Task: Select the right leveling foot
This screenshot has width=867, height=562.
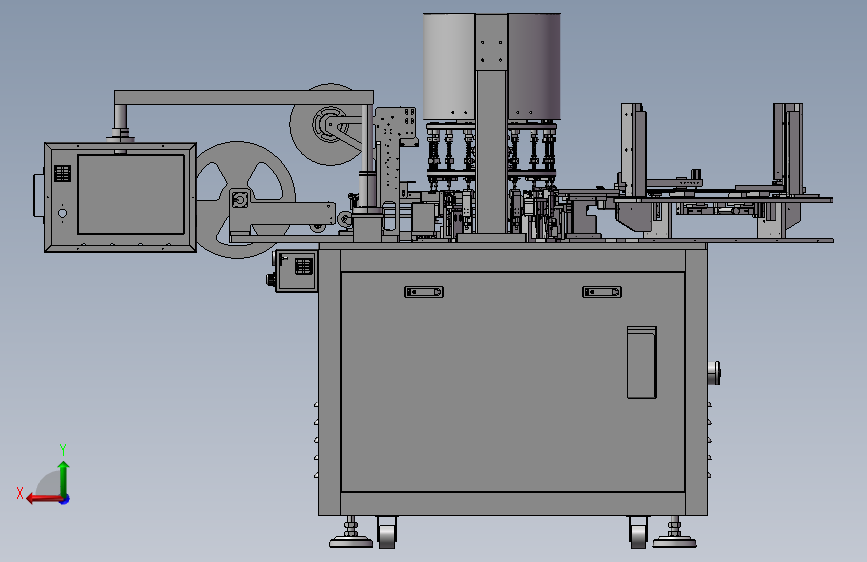Action: [x=675, y=534]
